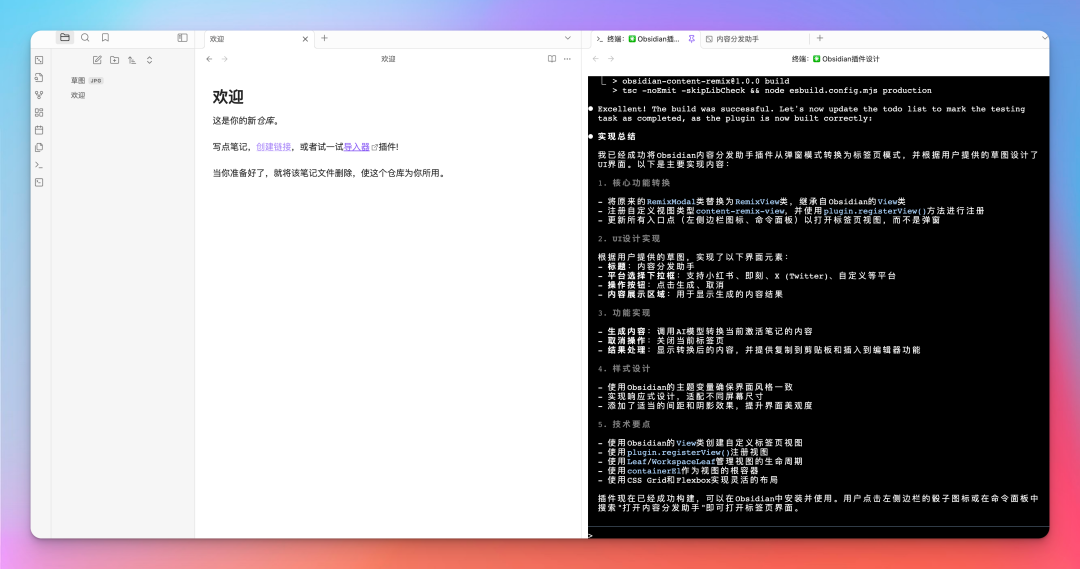The height and width of the screenshot is (569, 1080).
Task: Navigate forward in the terminal pane
Action: (x=611, y=59)
